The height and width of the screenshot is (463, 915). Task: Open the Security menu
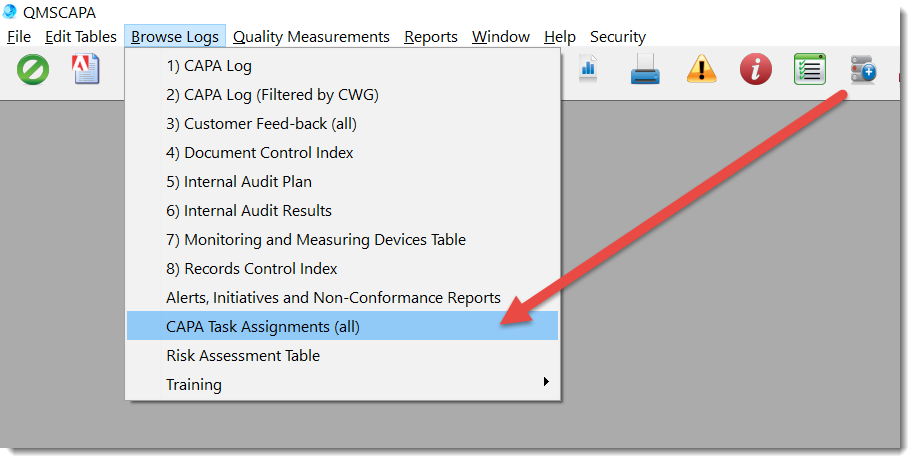coord(618,37)
